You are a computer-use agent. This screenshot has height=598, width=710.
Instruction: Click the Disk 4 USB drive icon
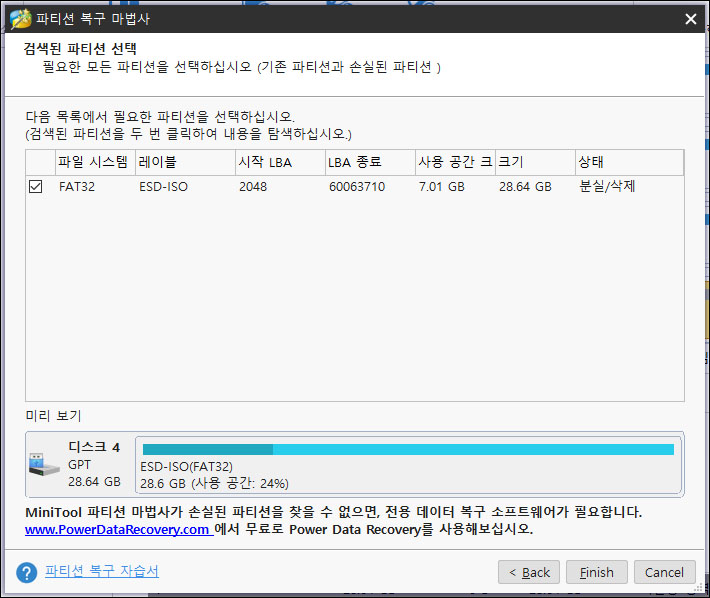(44, 464)
